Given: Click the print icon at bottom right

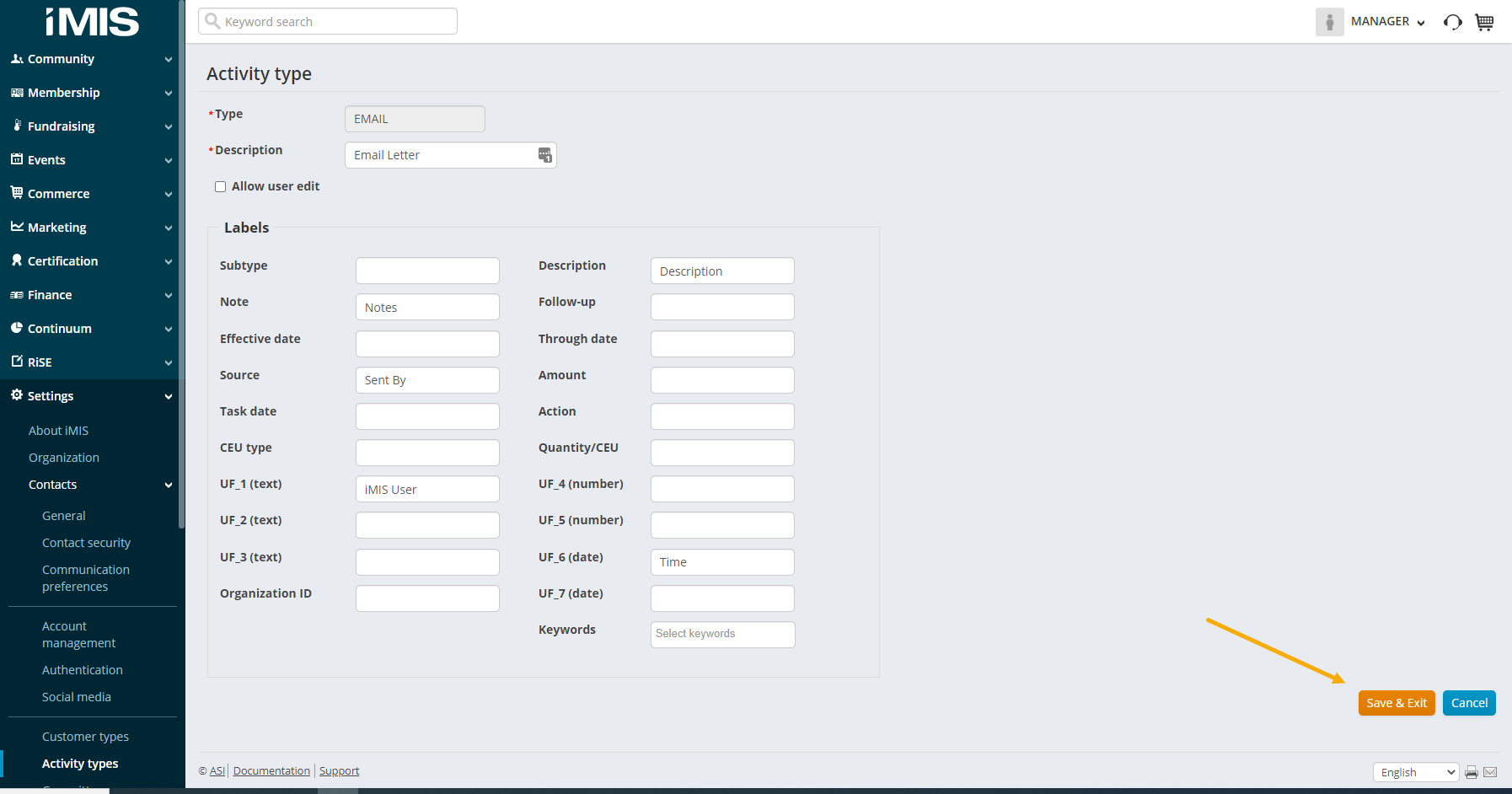Looking at the screenshot, I should 1471,772.
